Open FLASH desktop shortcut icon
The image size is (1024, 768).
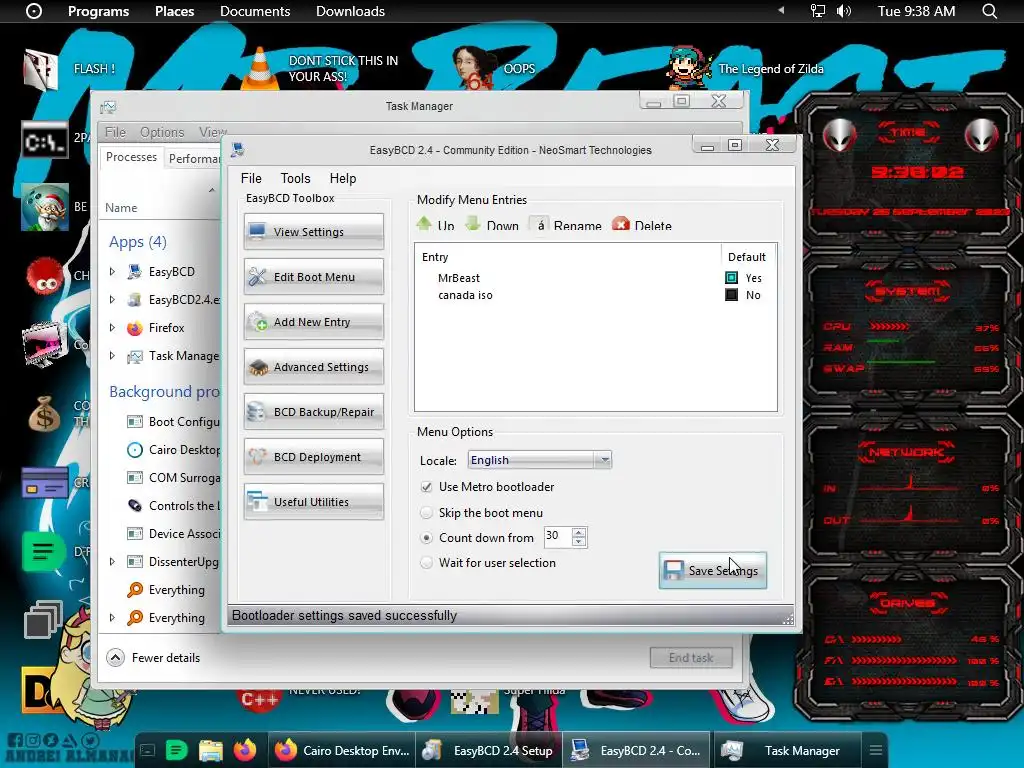coord(40,69)
